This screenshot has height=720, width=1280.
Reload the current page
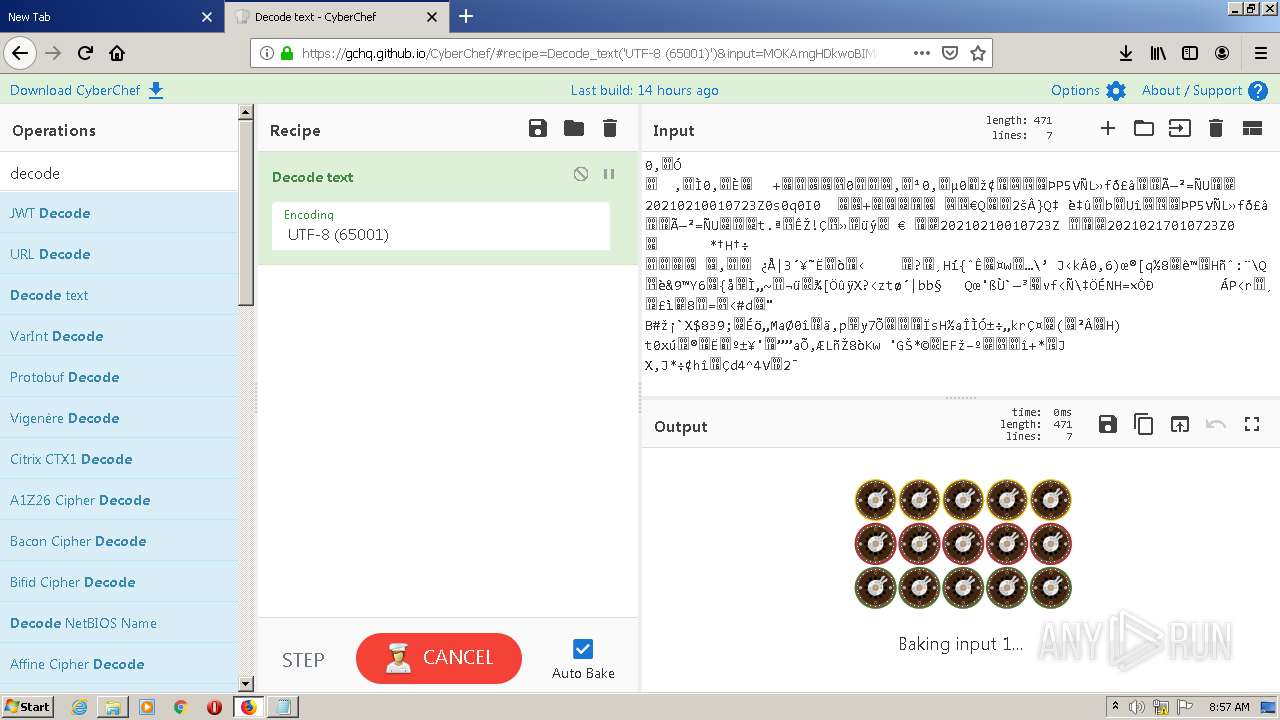click(85, 53)
